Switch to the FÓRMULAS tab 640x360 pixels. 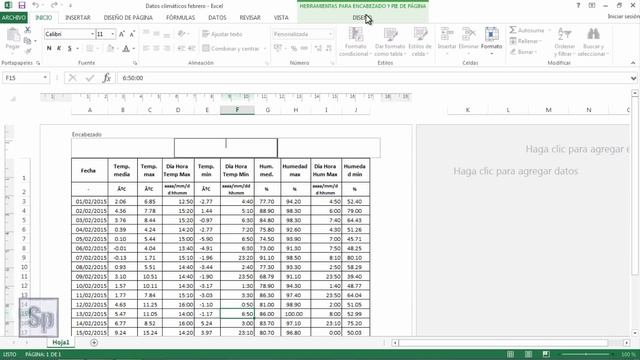[180, 18]
